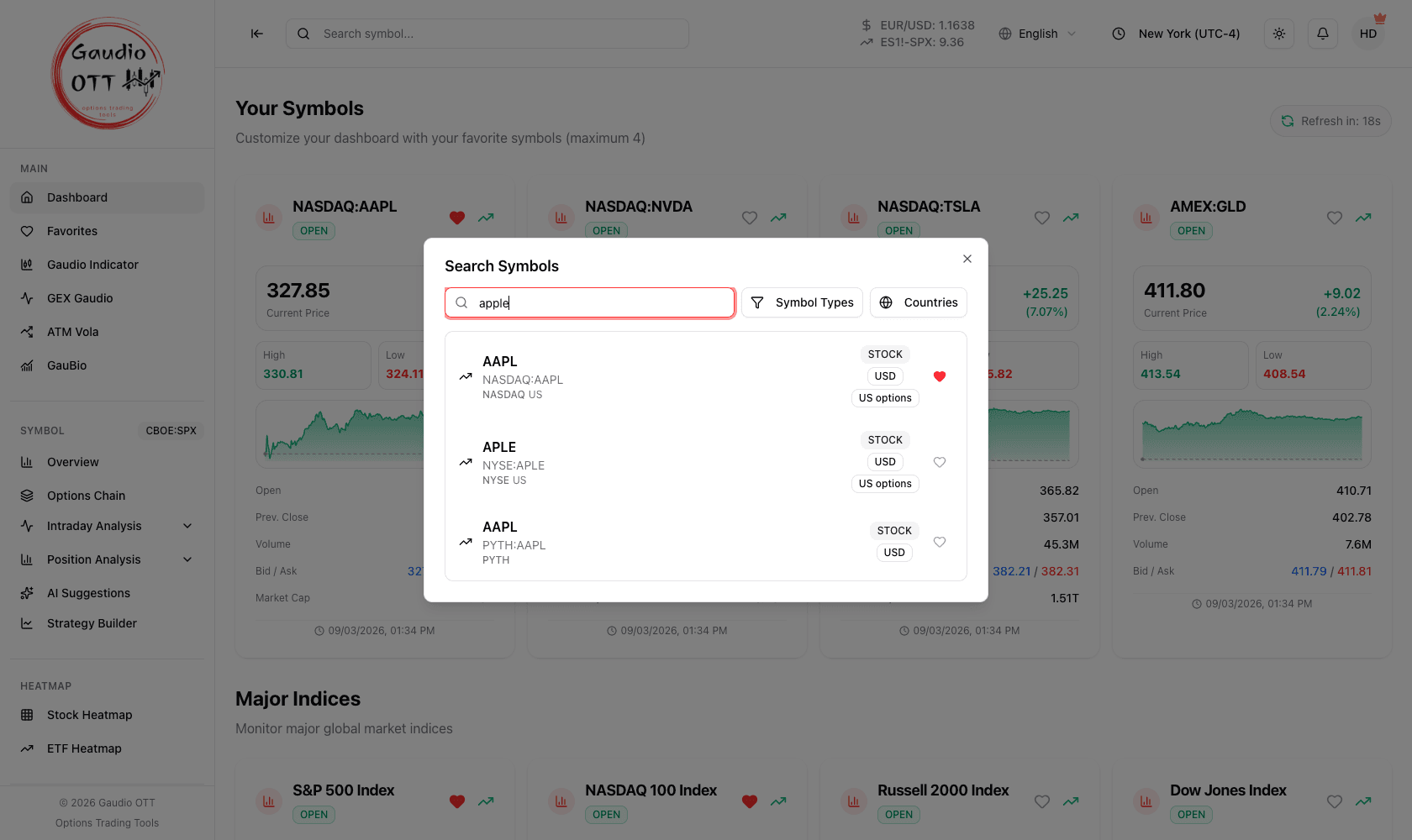The height and width of the screenshot is (840, 1412).
Task: Toggle favorite heart on S&P 500 Index card
Action: point(457,801)
